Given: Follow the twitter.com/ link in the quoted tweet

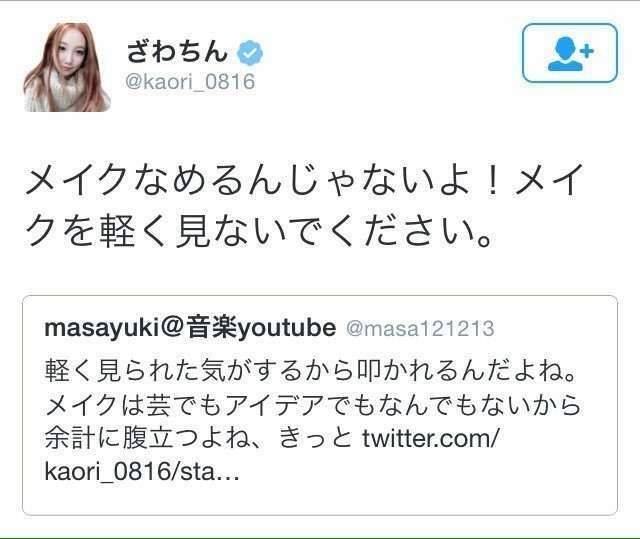Looking at the screenshot, I should pyautogui.click(x=430, y=439).
